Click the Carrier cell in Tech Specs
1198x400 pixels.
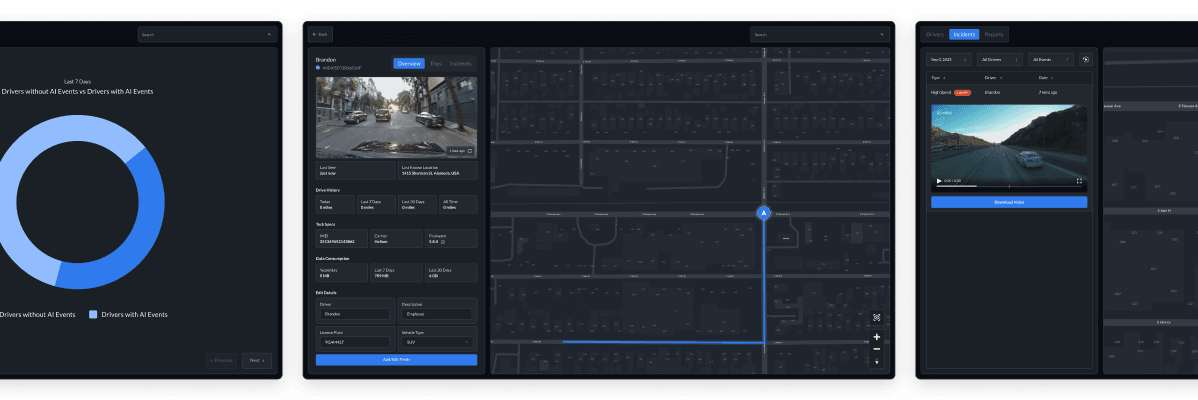[x=396, y=238]
